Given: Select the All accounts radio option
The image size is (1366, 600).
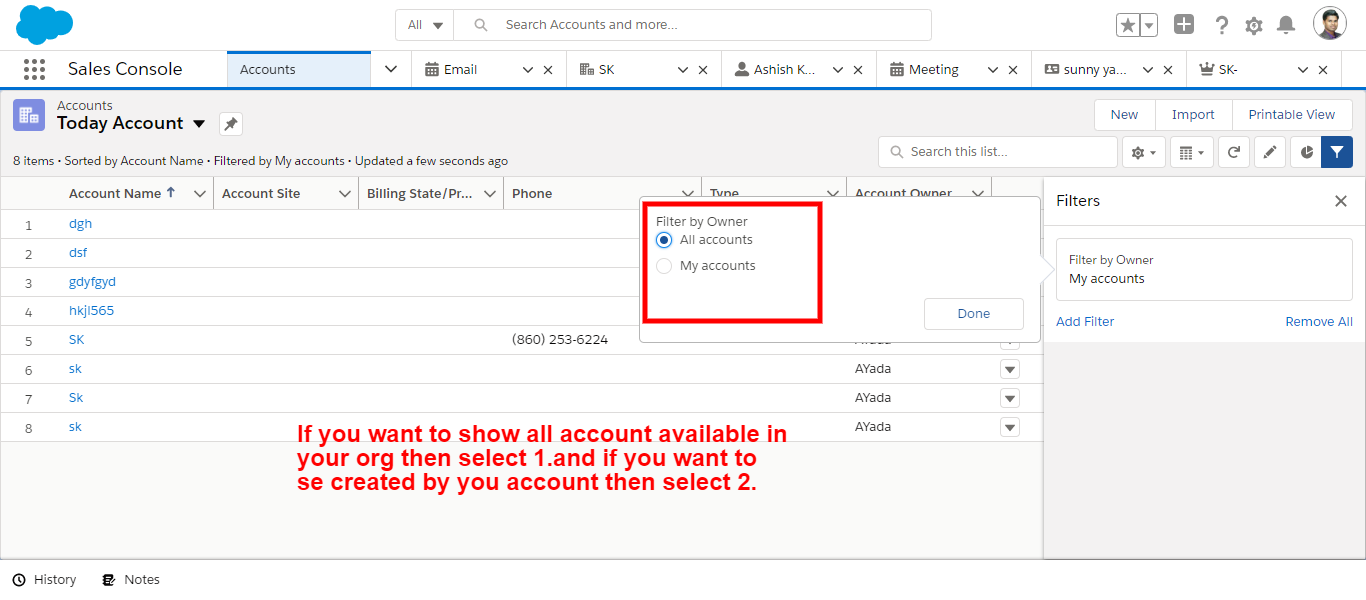Looking at the screenshot, I should tap(664, 240).
